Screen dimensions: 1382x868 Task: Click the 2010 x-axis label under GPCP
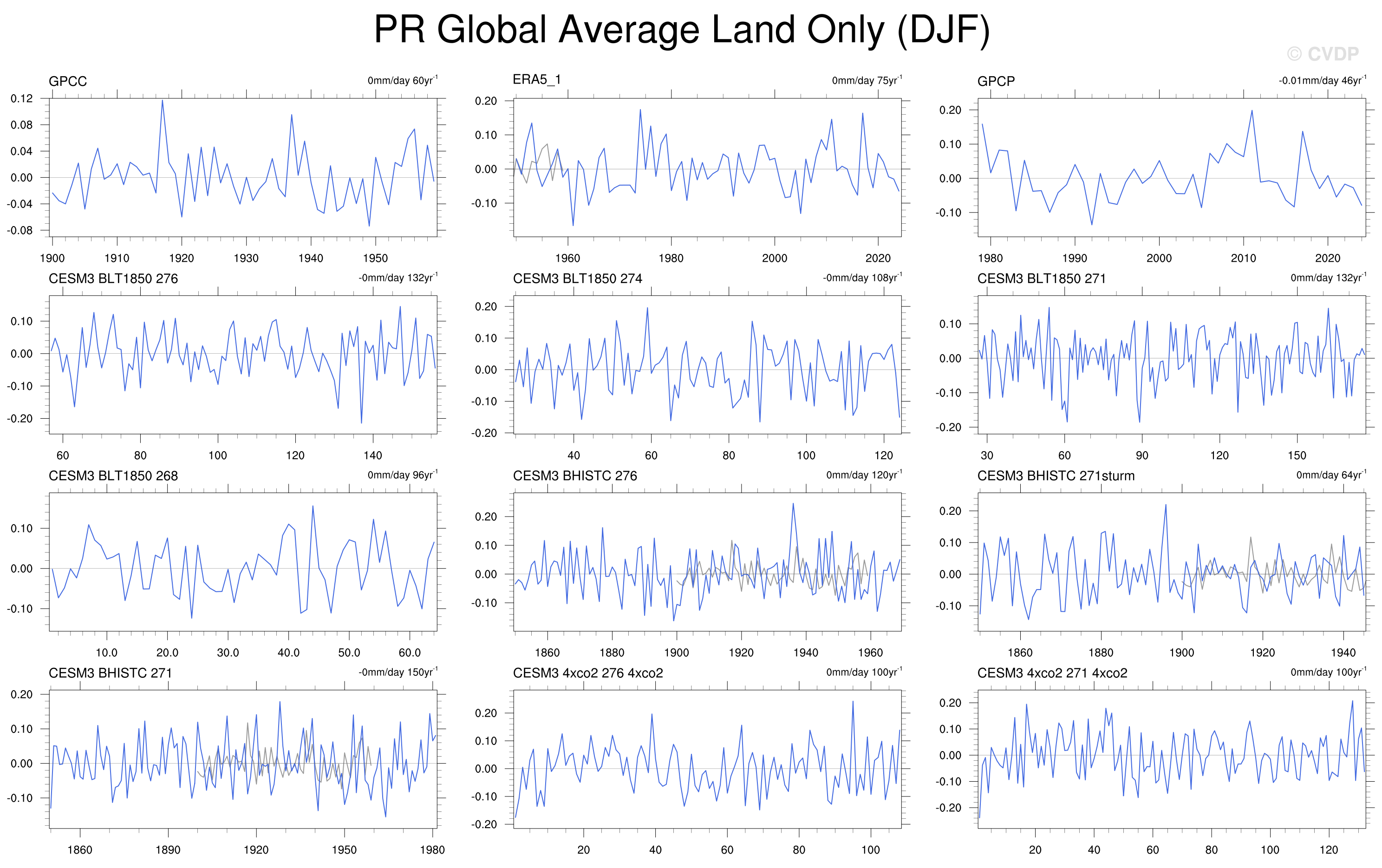pyautogui.click(x=1243, y=258)
